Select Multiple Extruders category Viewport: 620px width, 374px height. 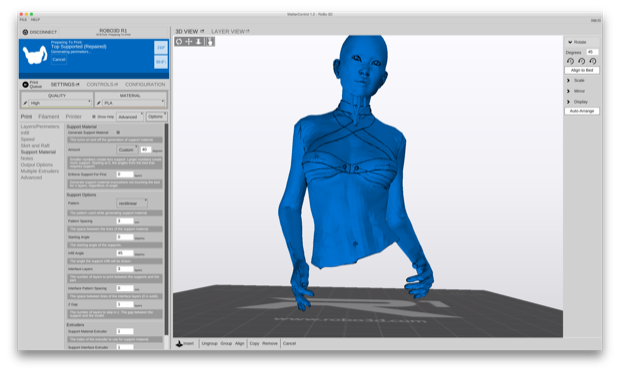pyautogui.click(x=40, y=171)
